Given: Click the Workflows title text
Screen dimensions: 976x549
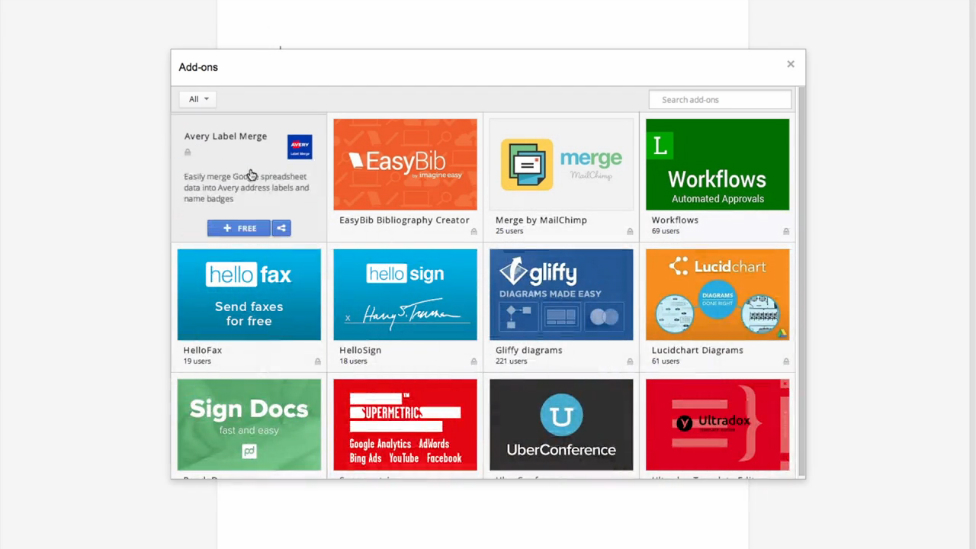Looking at the screenshot, I should click(675, 220).
